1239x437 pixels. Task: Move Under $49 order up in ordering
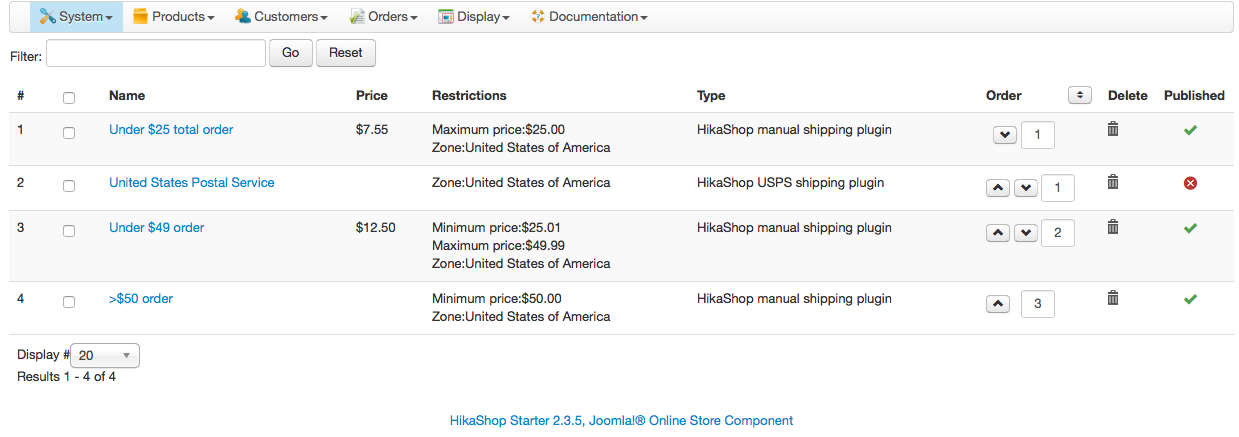click(997, 233)
